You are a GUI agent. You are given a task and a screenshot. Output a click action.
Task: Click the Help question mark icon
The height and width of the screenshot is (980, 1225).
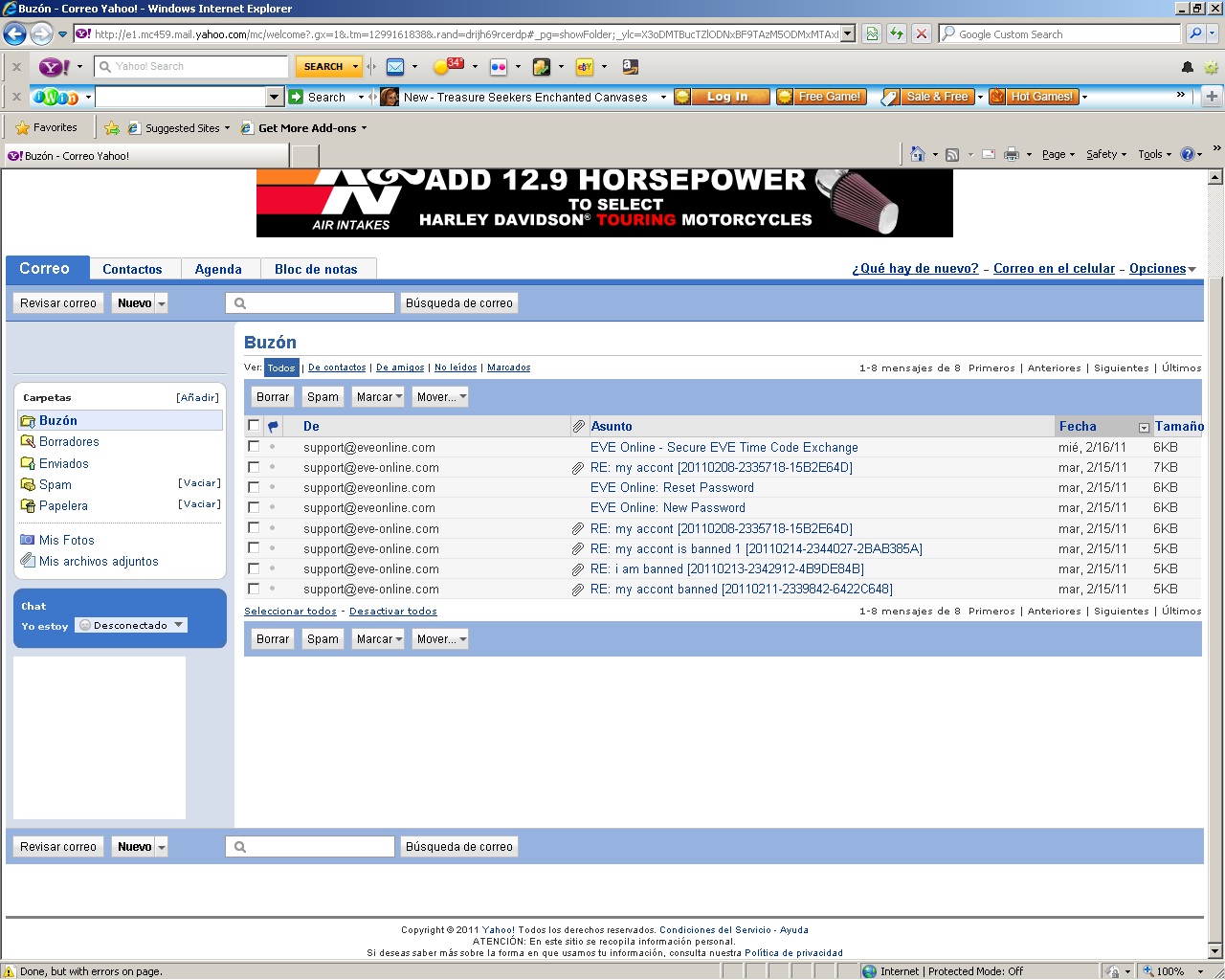click(x=1188, y=154)
